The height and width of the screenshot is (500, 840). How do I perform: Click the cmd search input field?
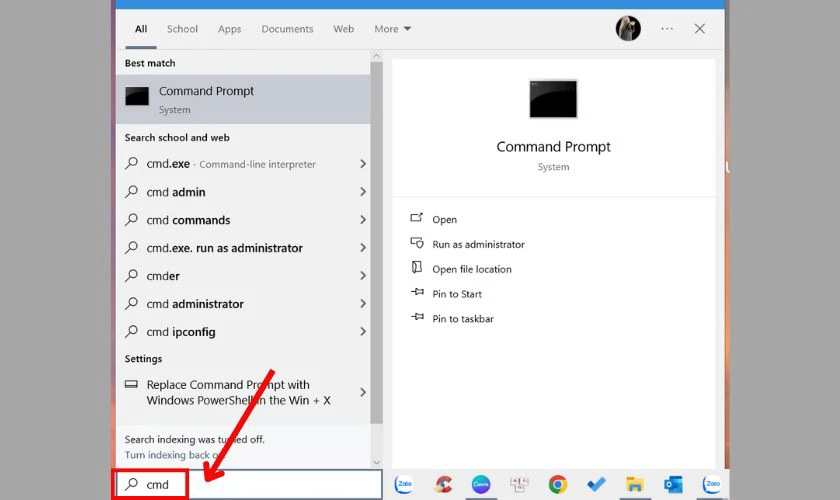(248, 484)
